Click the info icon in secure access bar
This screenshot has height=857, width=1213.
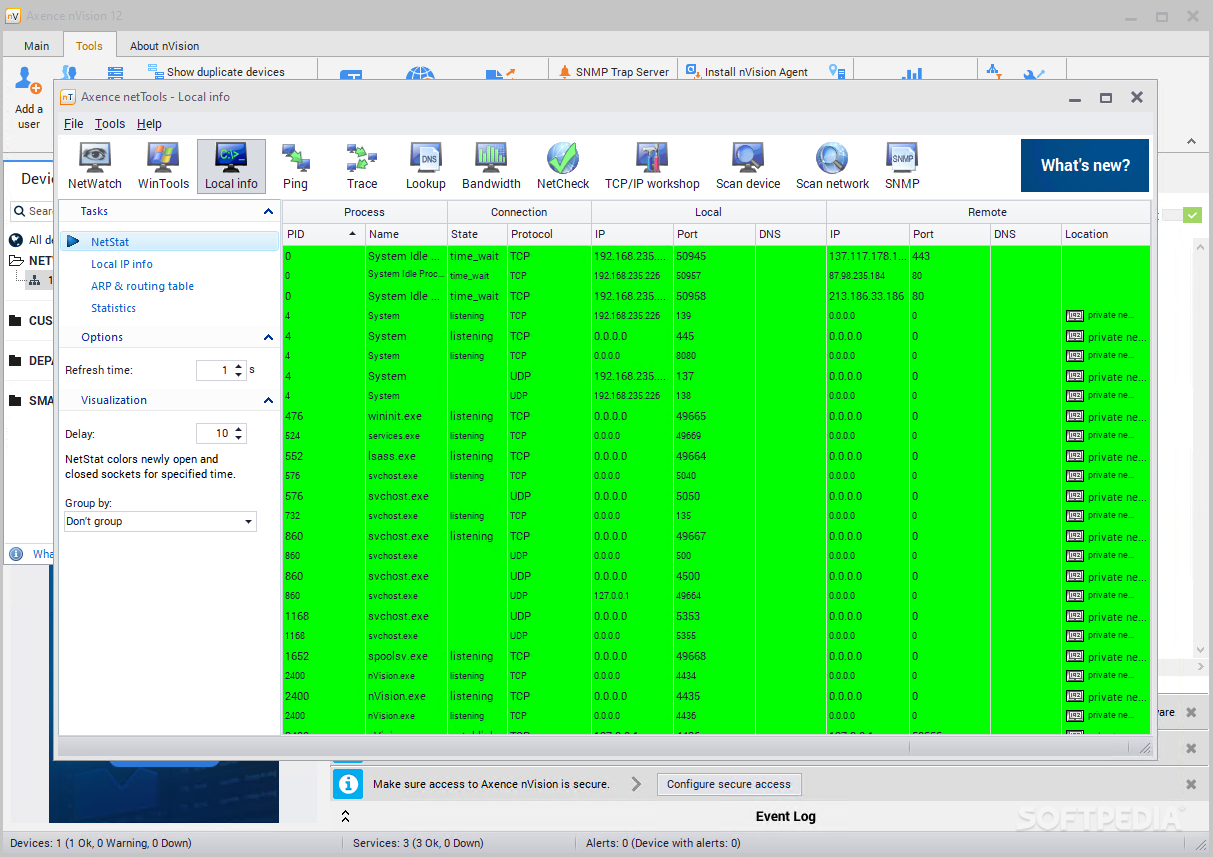pos(348,784)
